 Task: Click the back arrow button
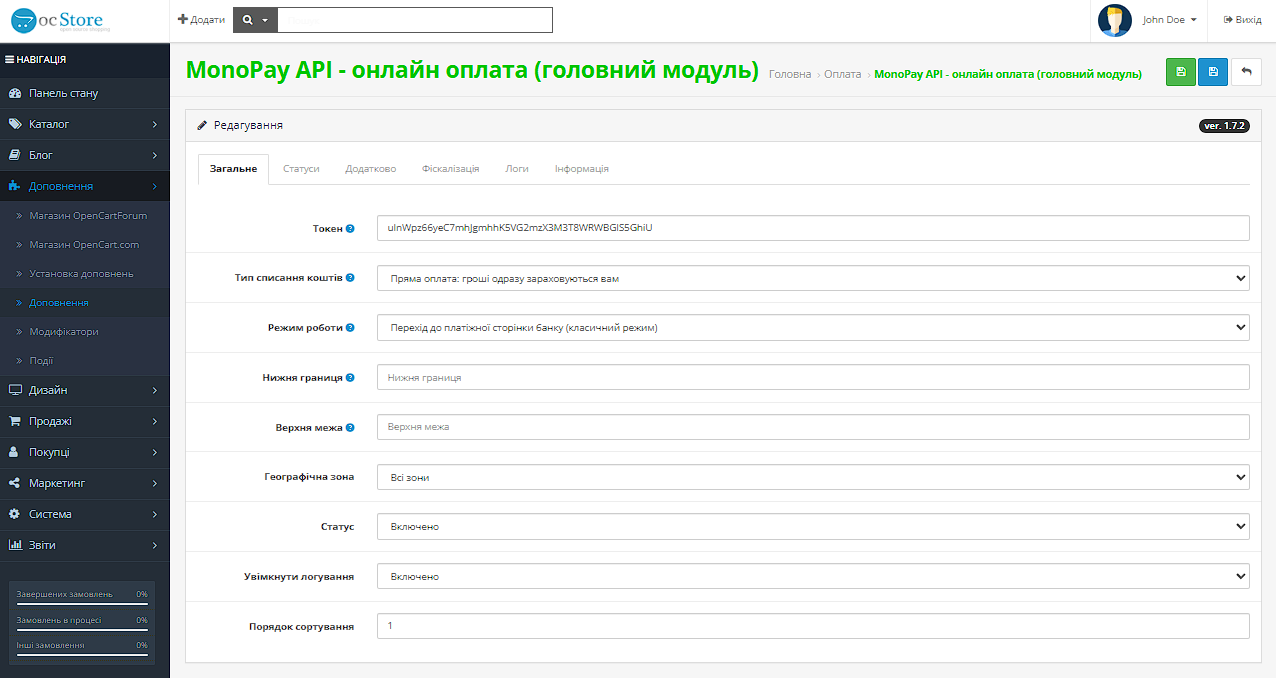(1246, 71)
